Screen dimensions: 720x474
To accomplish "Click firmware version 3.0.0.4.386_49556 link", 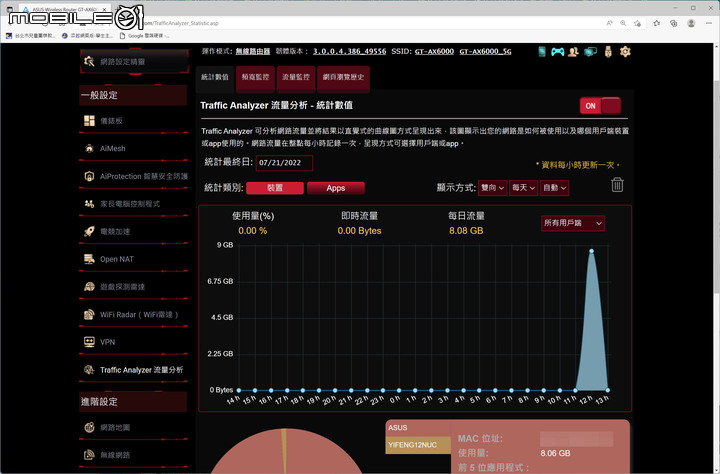I will (x=349, y=51).
